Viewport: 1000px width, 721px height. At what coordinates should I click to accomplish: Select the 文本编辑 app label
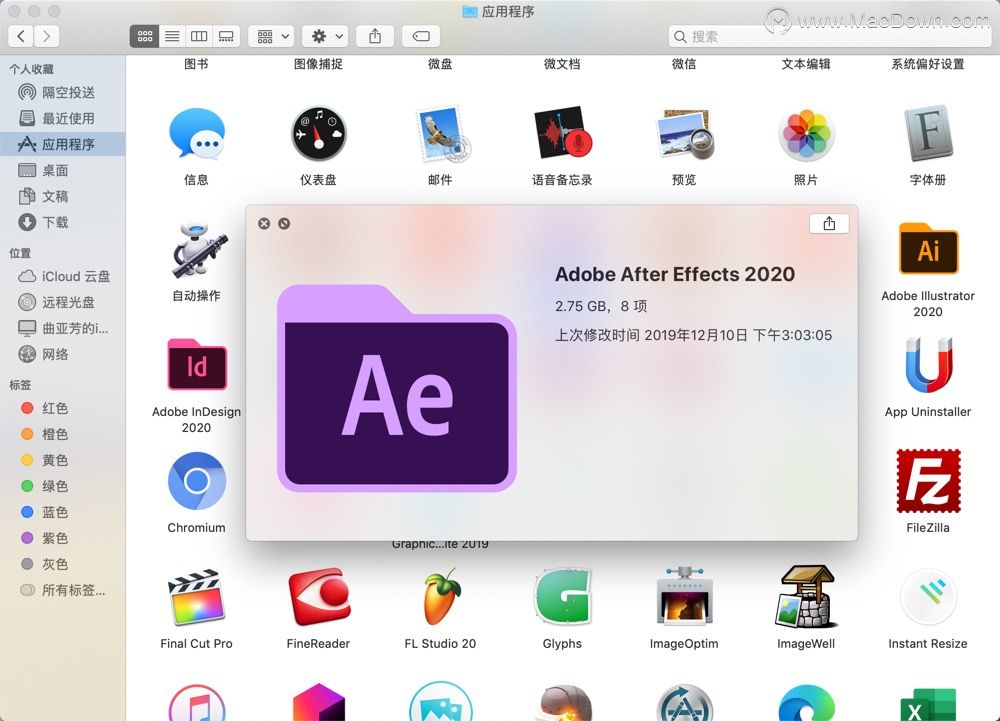(x=806, y=64)
